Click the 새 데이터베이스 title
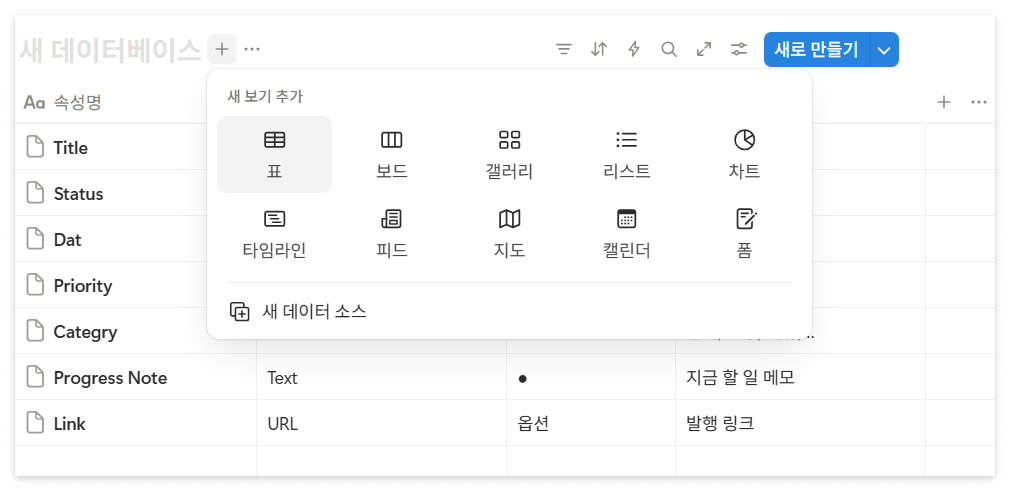 [x=110, y=50]
